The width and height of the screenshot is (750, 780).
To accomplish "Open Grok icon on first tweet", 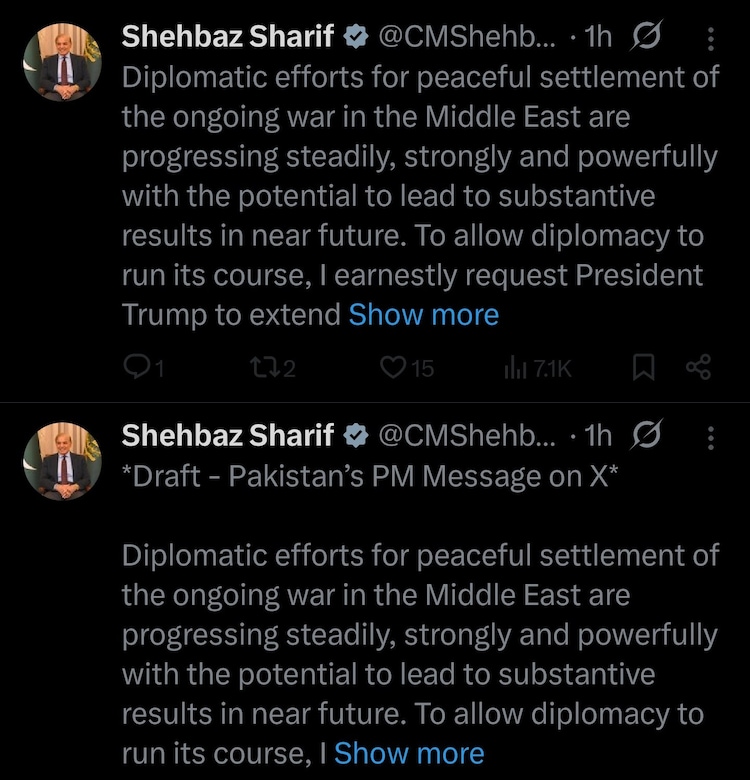I will pos(648,37).
